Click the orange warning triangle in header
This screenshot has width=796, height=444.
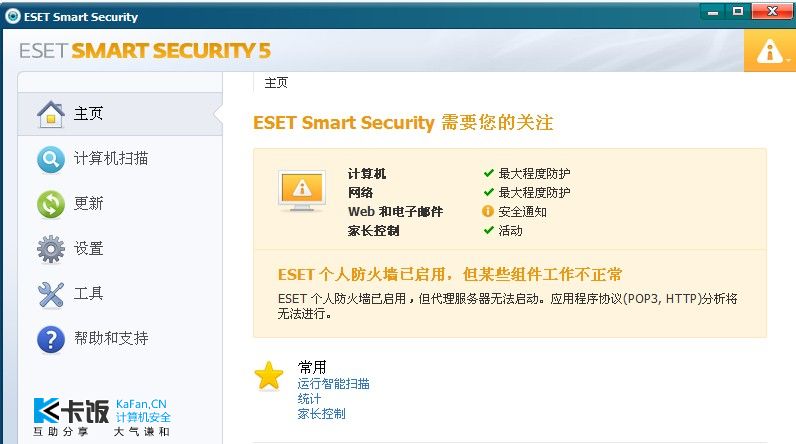click(769, 51)
